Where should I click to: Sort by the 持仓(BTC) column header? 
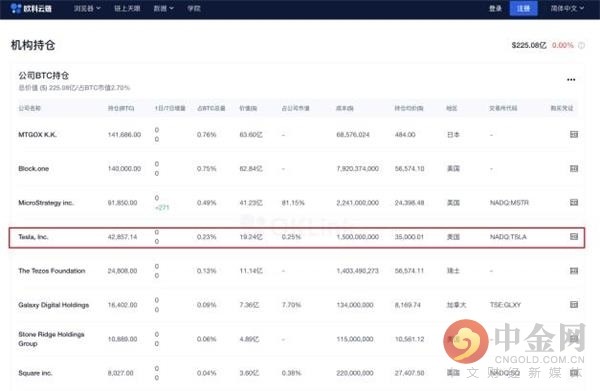tap(121, 108)
